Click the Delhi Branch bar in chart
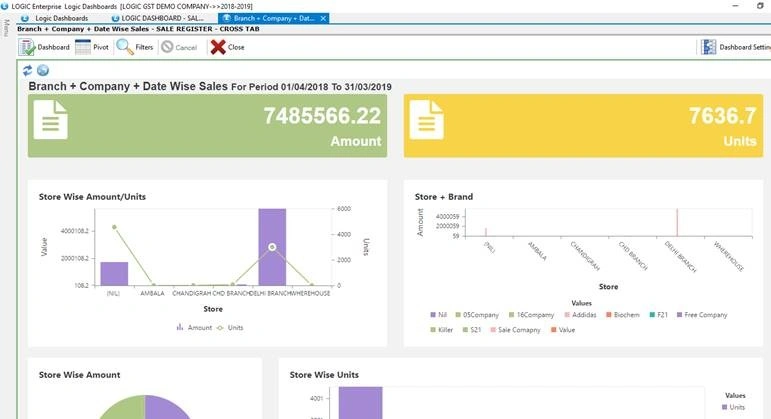 [272, 246]
